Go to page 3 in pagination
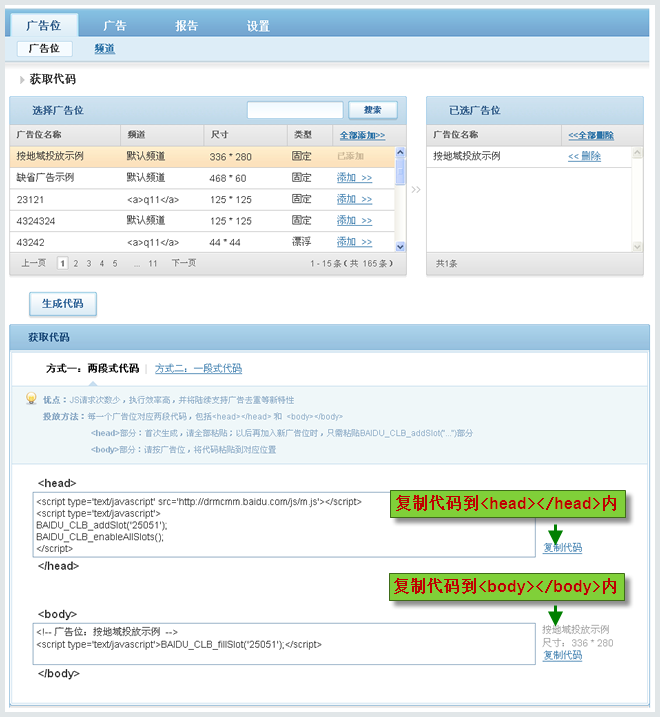This screenshot has height=717, width=660. 89,263
